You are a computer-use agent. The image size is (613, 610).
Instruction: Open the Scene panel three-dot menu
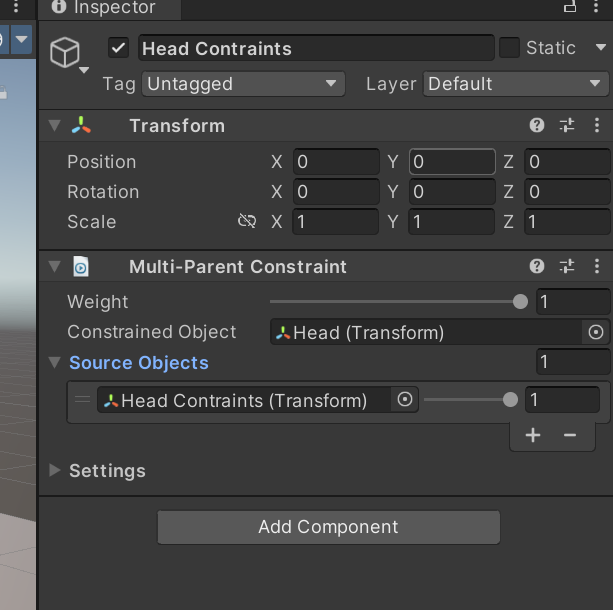tap(16, 6)
